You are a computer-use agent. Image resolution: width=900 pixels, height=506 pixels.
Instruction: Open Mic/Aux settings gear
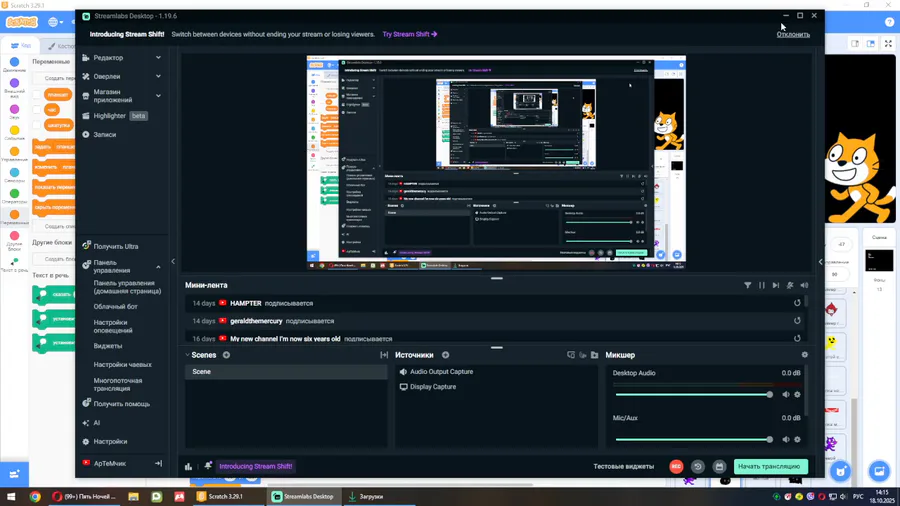pos(797,439)
